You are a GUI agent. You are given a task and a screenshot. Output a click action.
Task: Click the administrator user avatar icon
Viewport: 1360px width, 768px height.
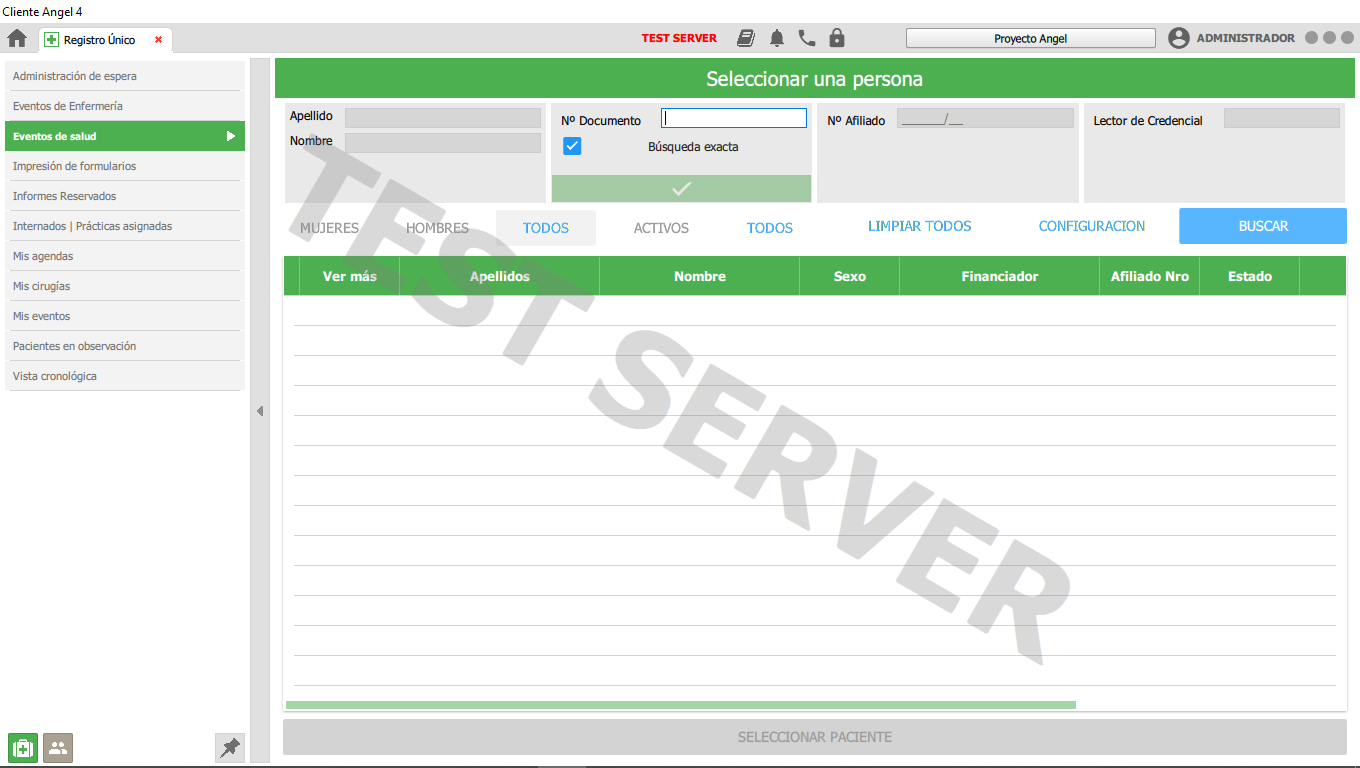(x=1179, y=39)
